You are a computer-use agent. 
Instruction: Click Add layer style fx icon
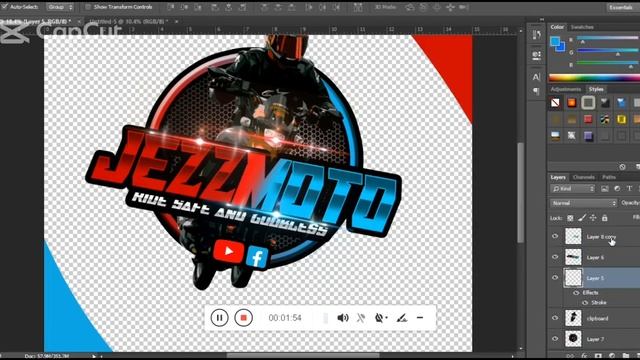[x=584, y=356]
